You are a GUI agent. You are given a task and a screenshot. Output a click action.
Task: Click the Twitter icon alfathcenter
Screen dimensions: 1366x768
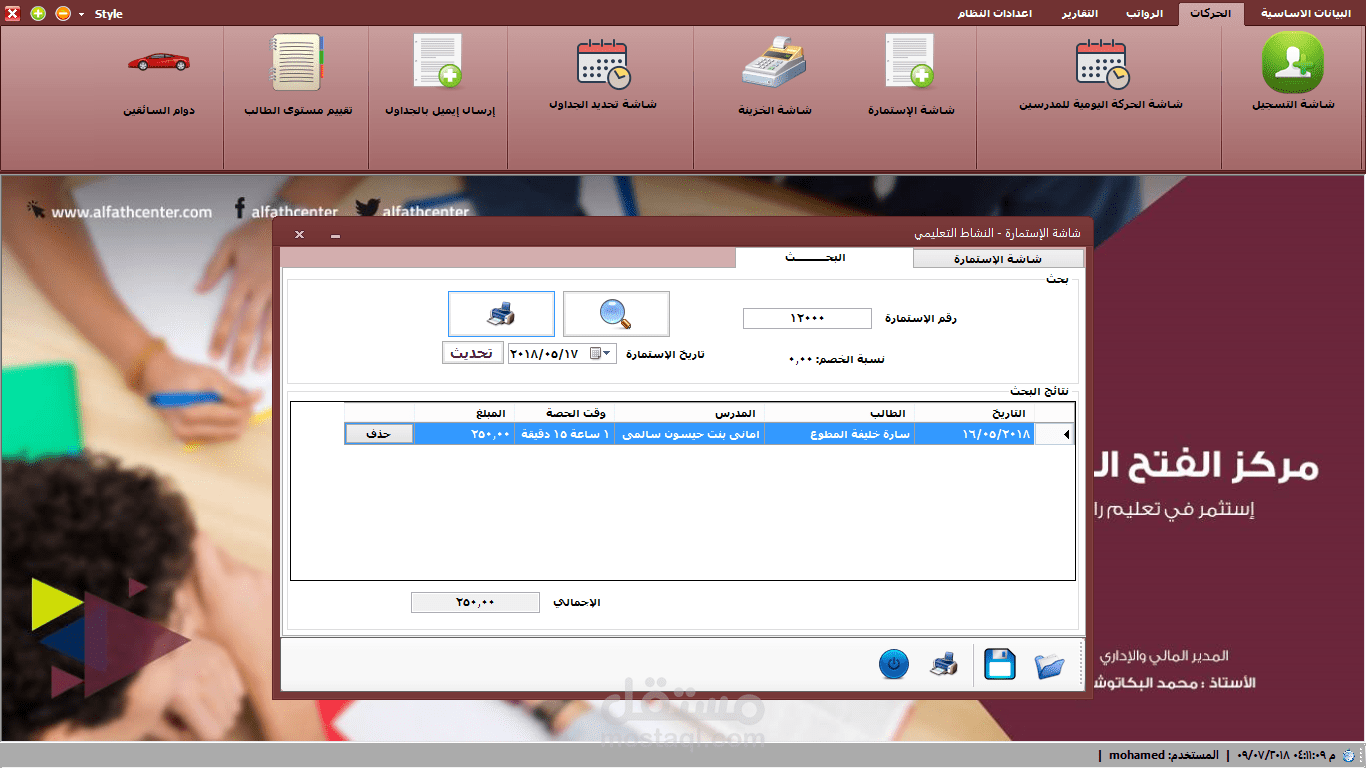(368, 209)
